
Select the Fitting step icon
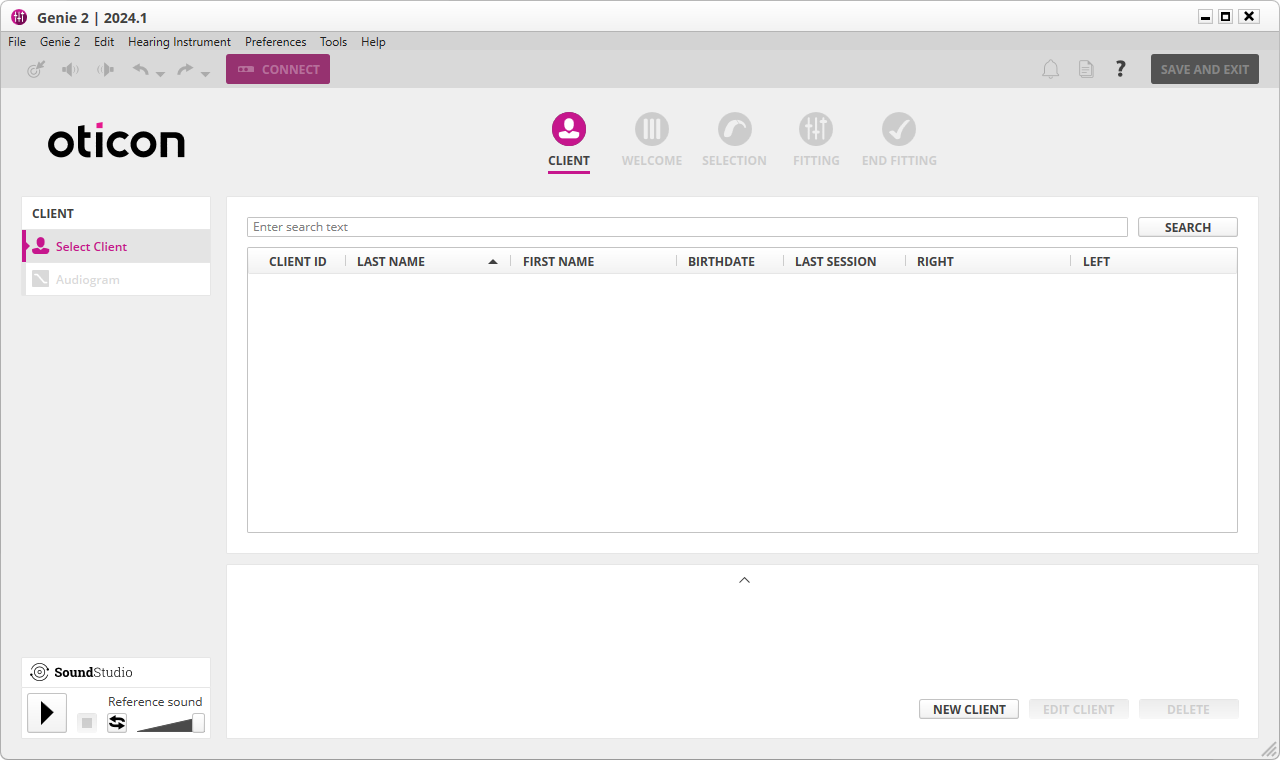[815, 130]
